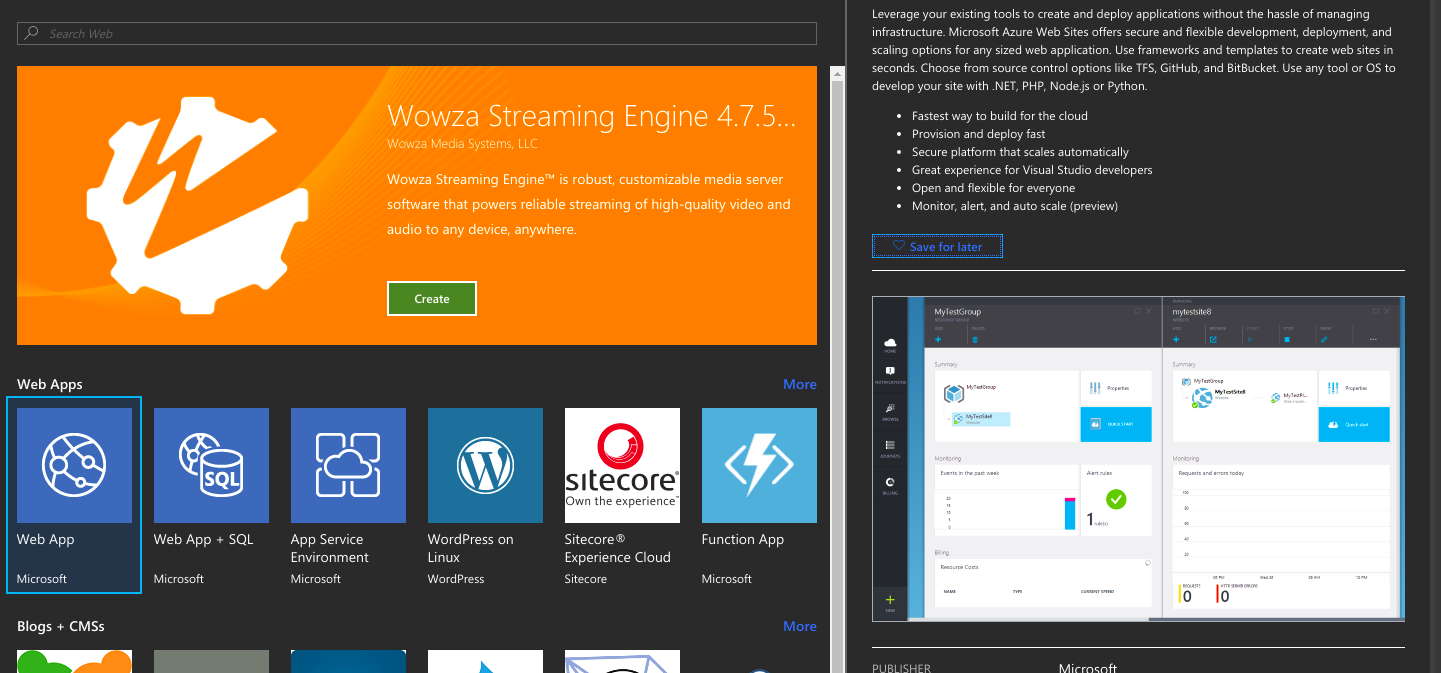The image size is (1441, 673).
Task: Open the Function App icon
Action: click(x=759, y=465)
